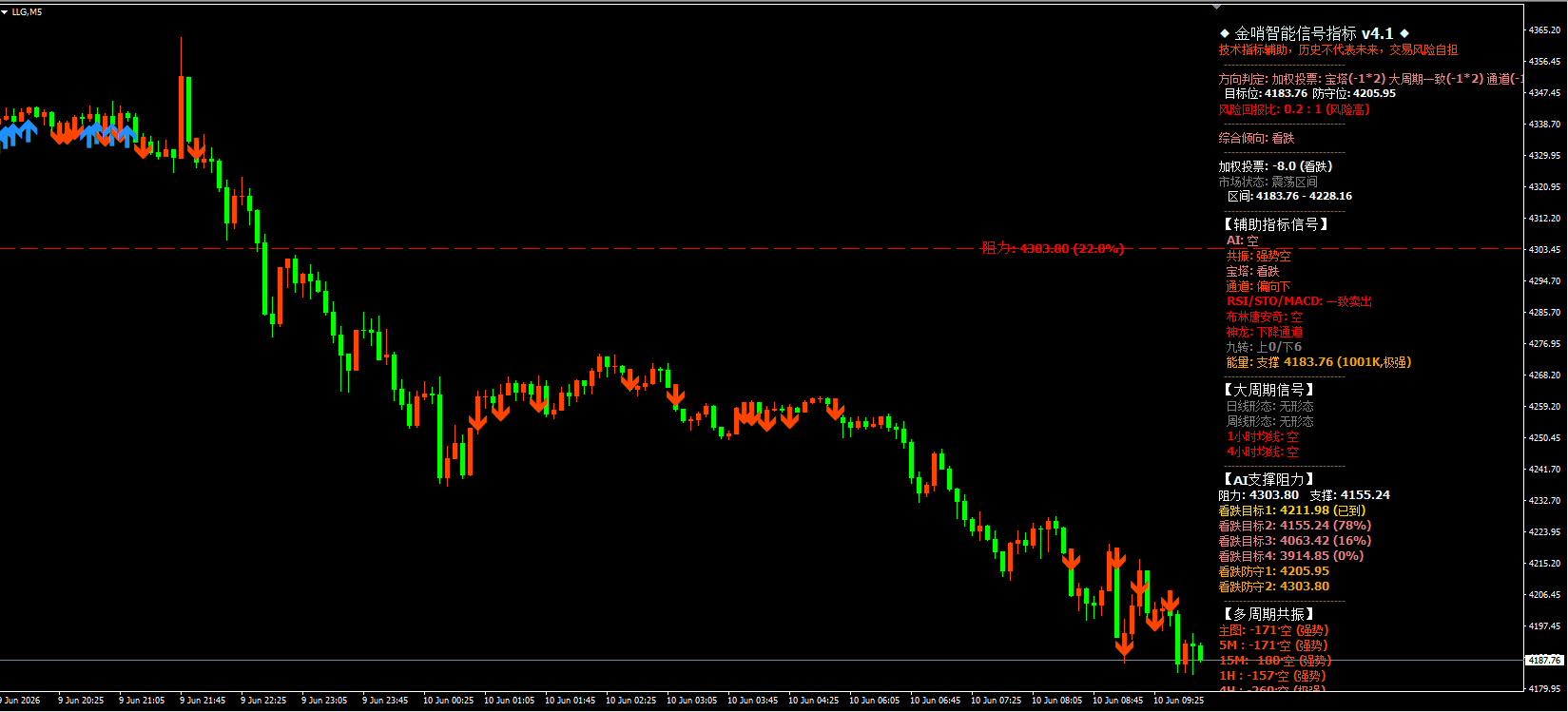Click the 看跌目标4: 3914.85 (0%) line
Image resolution: width=1568 pixels, height=712 pixels.
pyautogui.click(x=1291, y=556)
